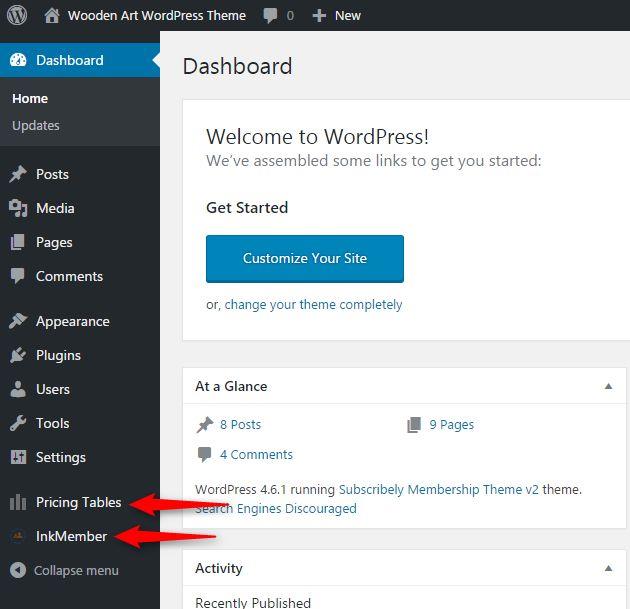Open the Media menu
This screenshot has height=609, width=630.
[x=55, y=208]
